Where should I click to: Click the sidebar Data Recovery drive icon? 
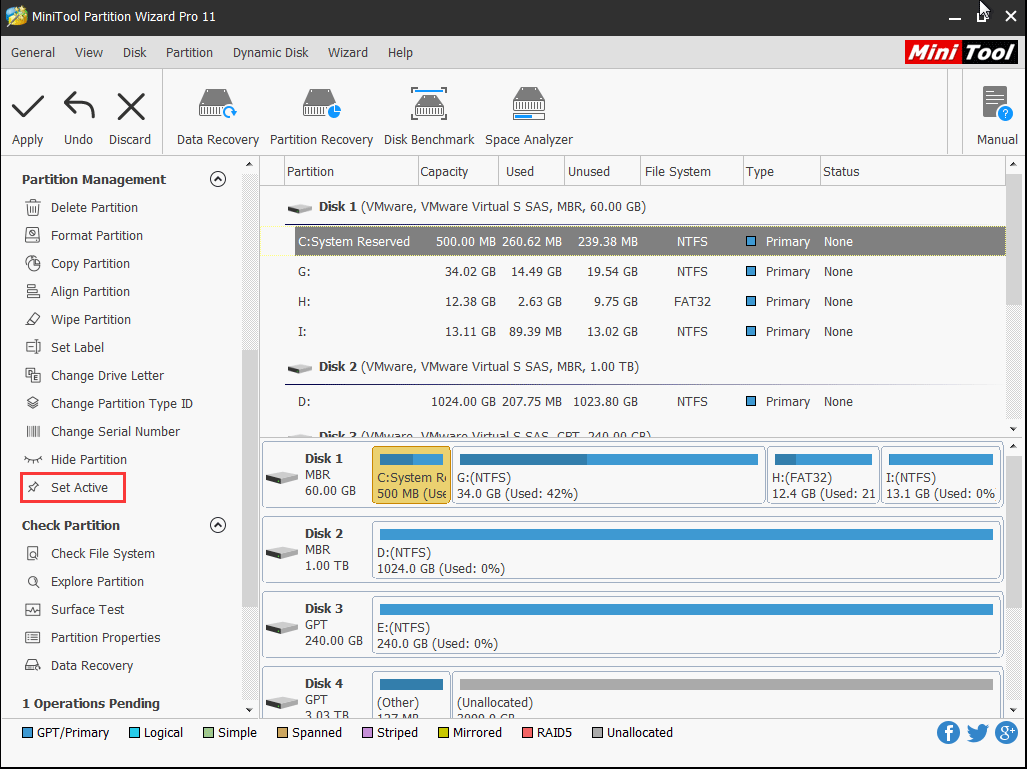pyautogui.click(x=33, y=666)
